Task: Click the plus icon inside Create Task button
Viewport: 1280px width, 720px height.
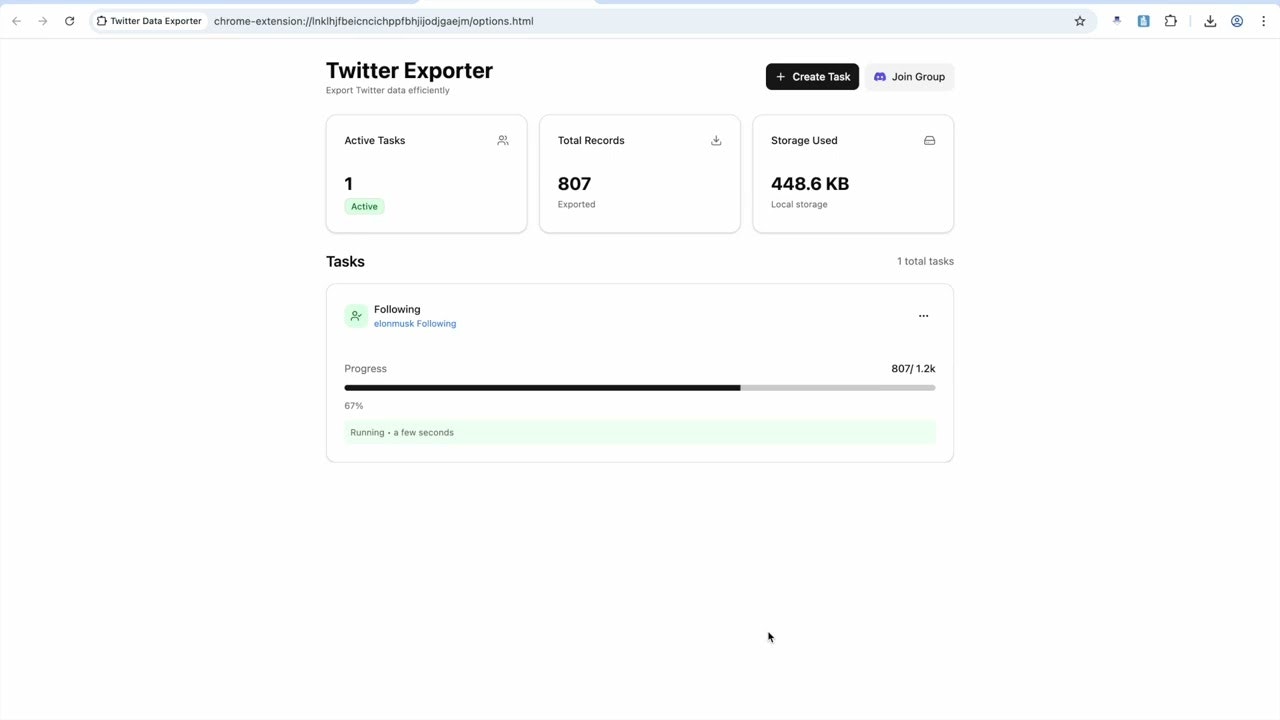Action: [781, 76]
